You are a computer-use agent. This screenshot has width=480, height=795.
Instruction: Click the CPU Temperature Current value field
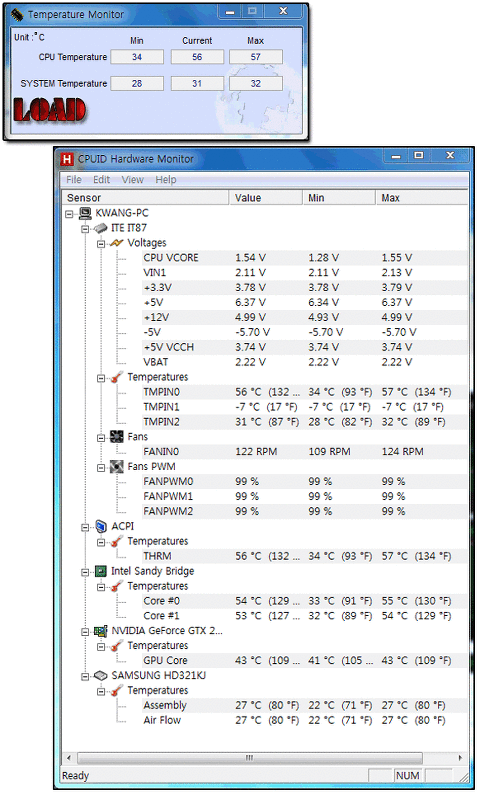coord(197,57)
